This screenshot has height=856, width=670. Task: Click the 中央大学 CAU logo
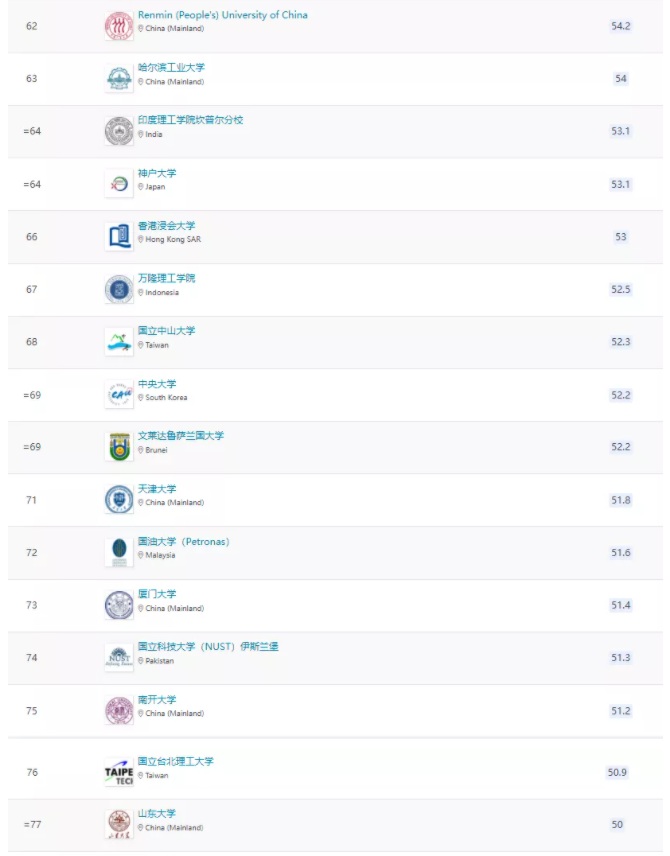click(119, 394)
